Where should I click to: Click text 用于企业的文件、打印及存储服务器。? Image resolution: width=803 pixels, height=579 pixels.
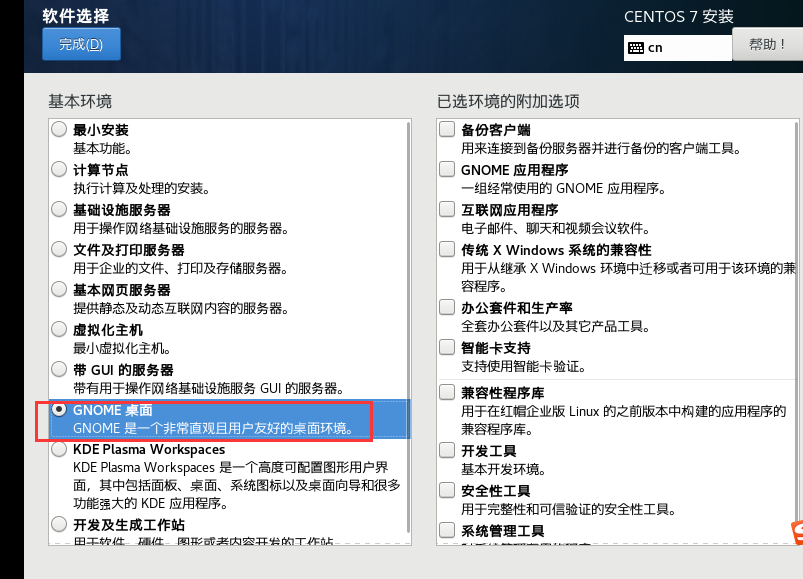point(181,268)
